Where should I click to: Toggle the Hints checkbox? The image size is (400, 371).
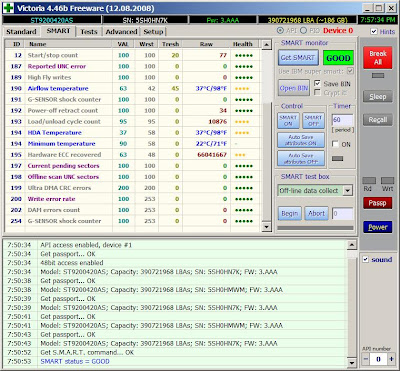coord(374,32)
